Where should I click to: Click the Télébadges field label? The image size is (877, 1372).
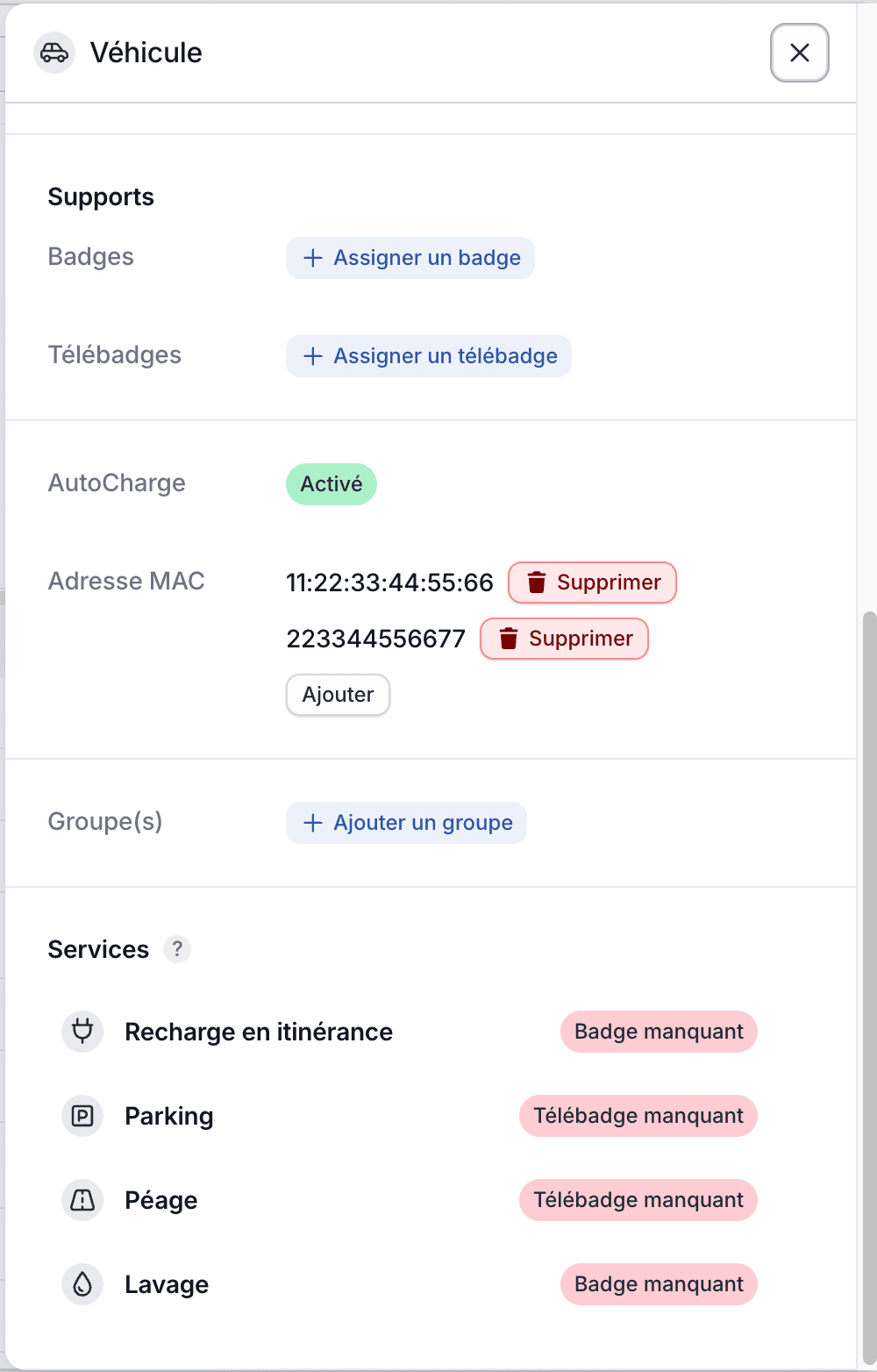(x=115, y=355)
